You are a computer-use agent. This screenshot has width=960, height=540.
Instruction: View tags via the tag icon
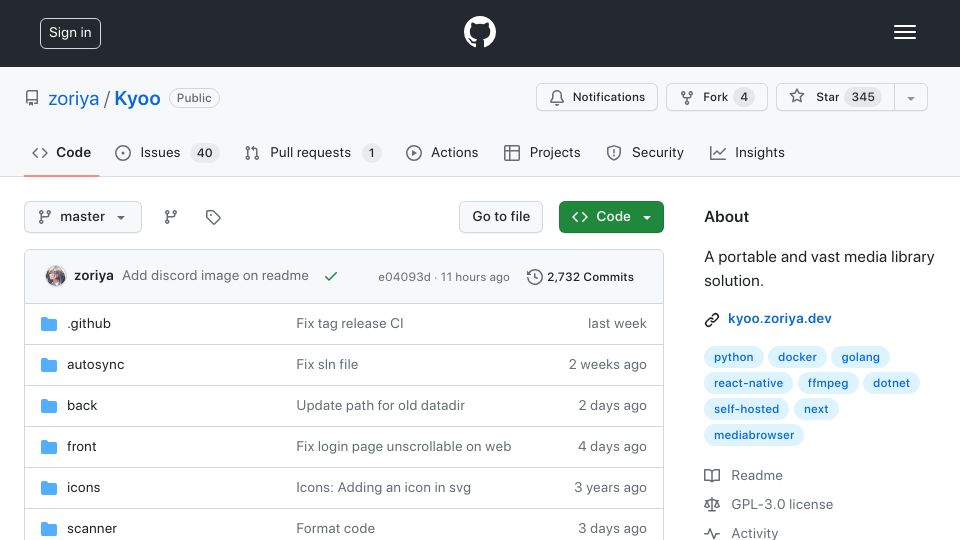pos(213,217)
